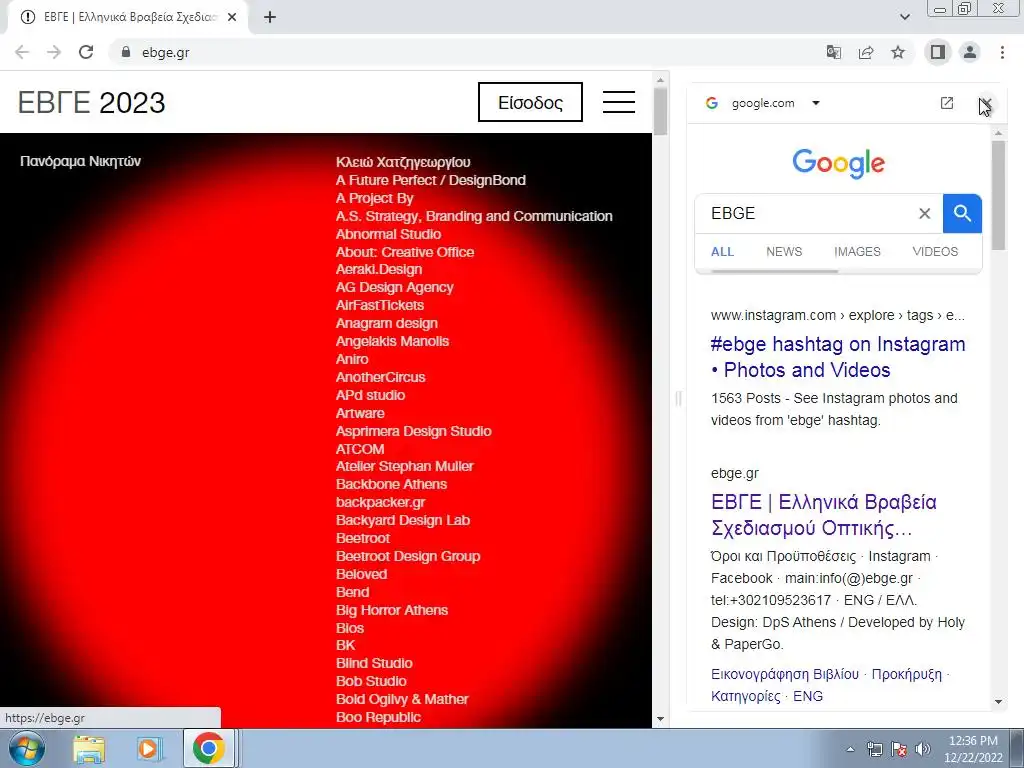Image resolution: width=1024 pixels, height=768 pixels.
Task: Open the Translate this page icon
Action: pos(833,52)
